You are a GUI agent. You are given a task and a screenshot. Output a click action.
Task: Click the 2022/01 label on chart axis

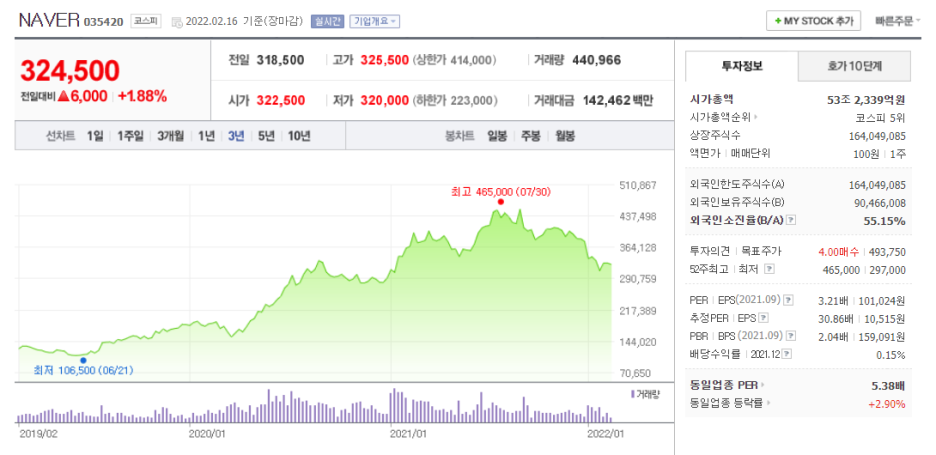pyautogui.click(x=606, y=433)
